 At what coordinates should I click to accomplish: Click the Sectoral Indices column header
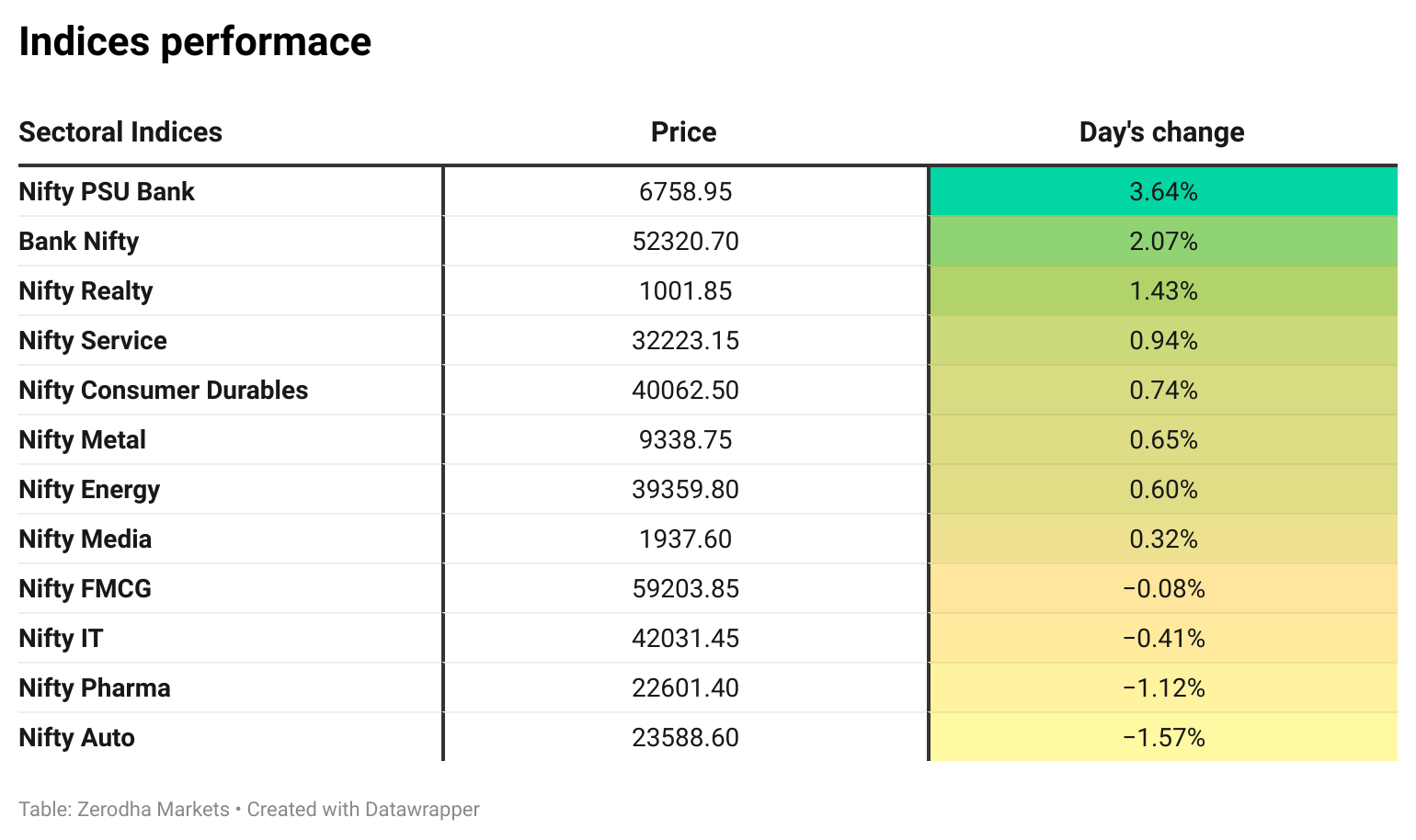(120, 132)
